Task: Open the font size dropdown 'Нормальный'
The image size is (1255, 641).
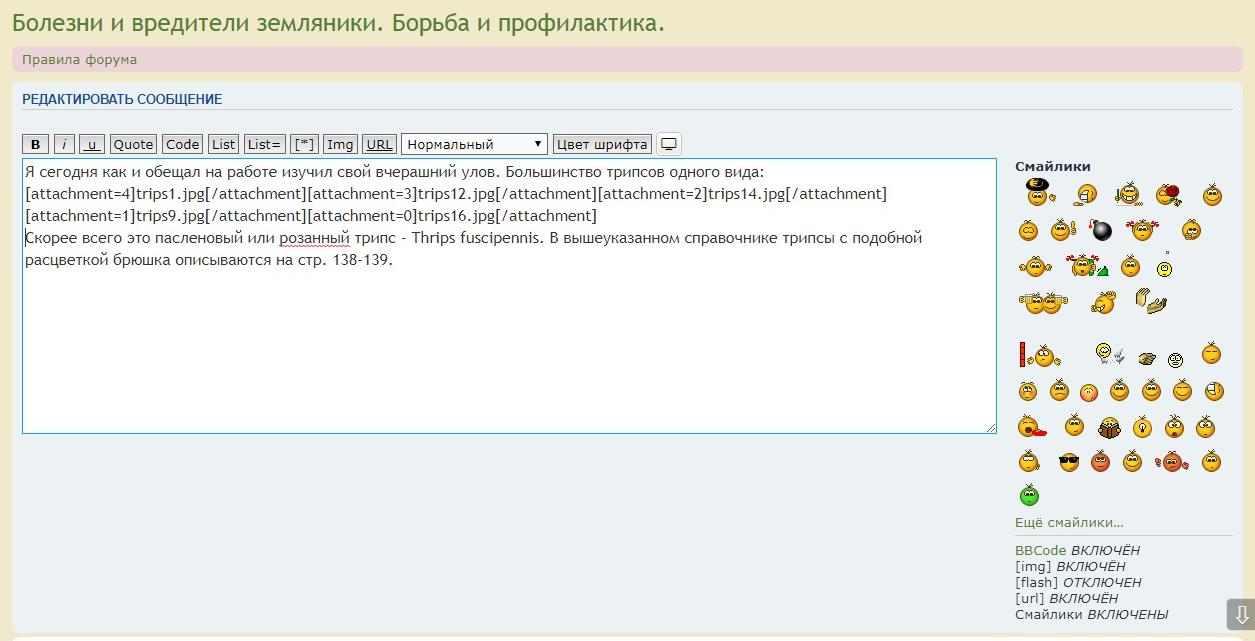Action: [x=474, y=144]
